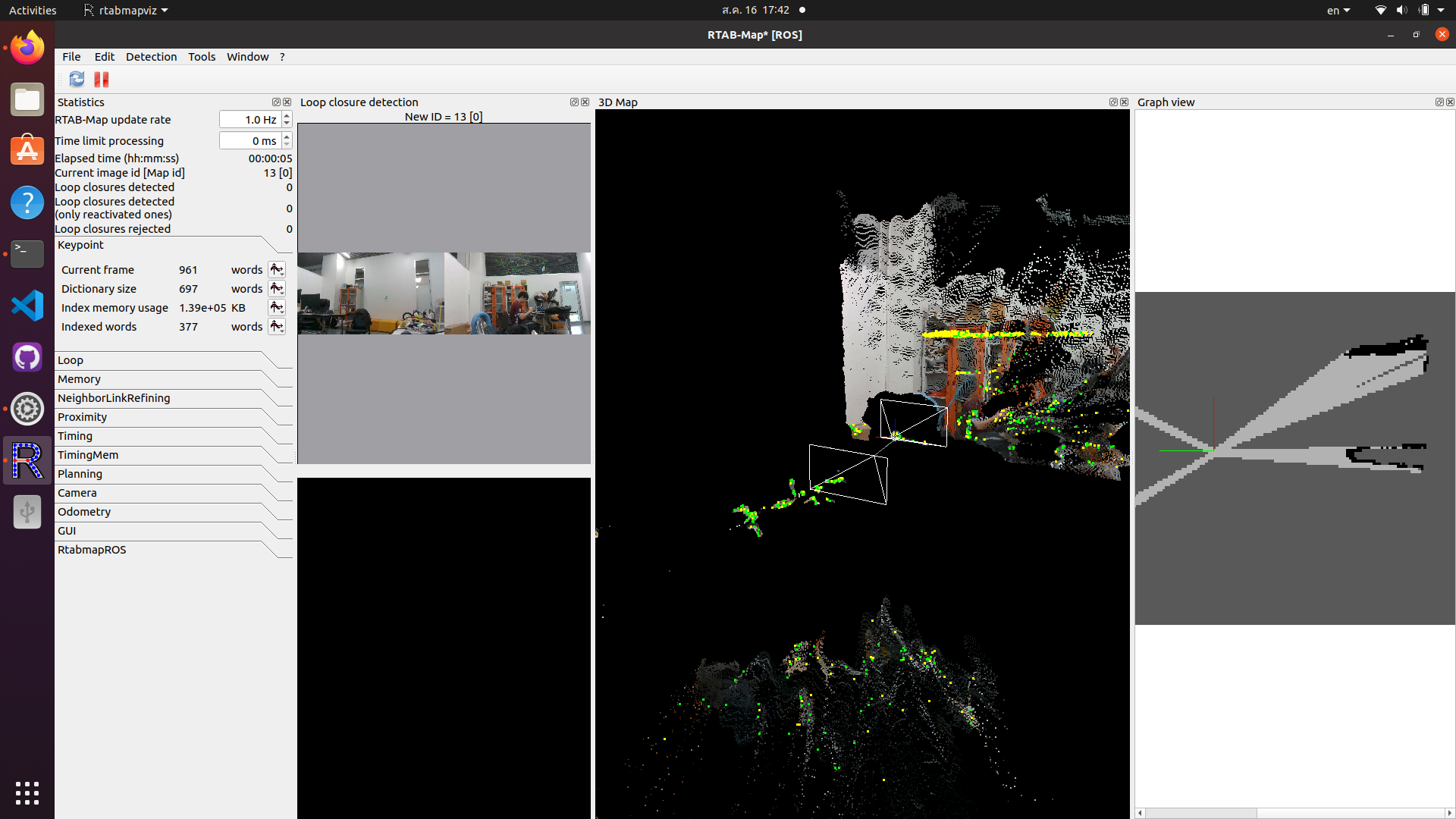Open Activities overview

coord(33,10)
